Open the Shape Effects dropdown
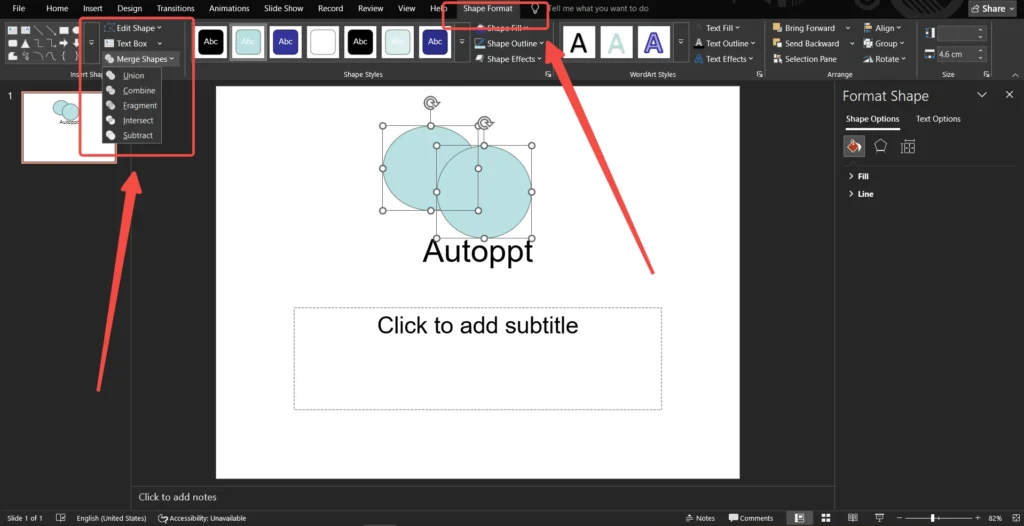Image resolution: width=1024 pixels, height=526 pixels. click(x=509, y=59)
